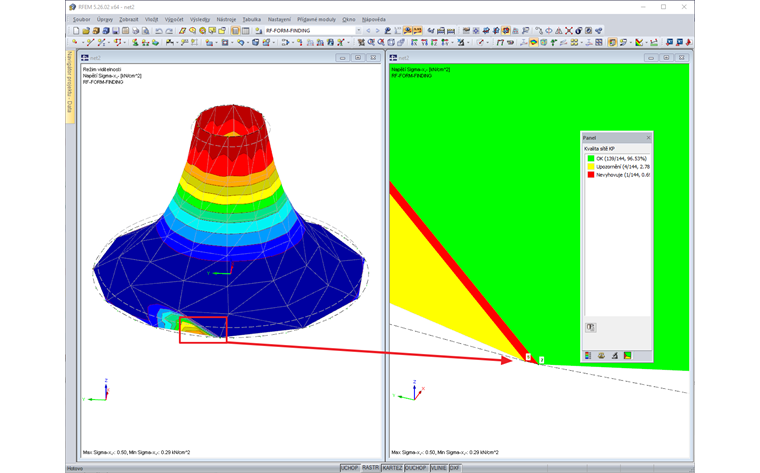Viewport: 760px width, 473px height.
Task: Redo the last action
Action: coord(169,31)
